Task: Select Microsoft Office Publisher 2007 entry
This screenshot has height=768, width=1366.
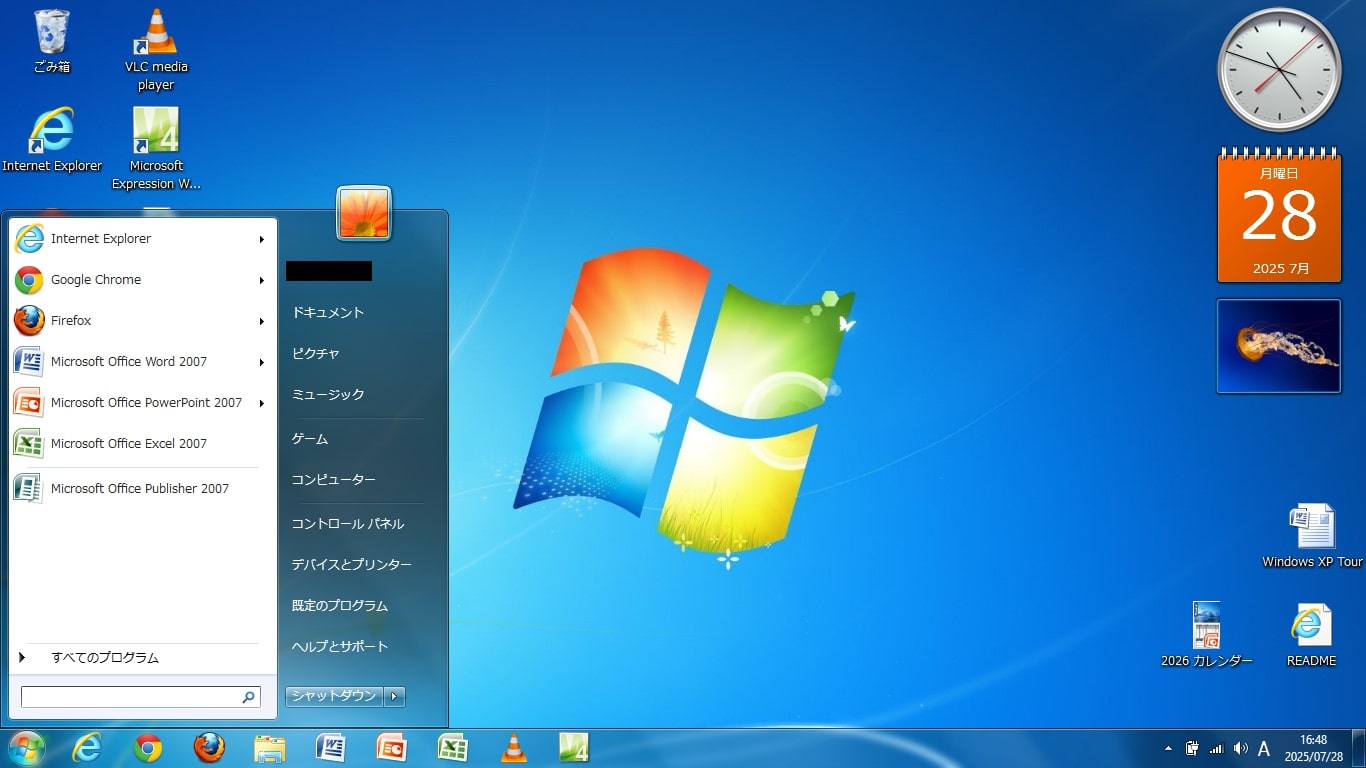Action: pyautogui.click(x=139, y=489)
